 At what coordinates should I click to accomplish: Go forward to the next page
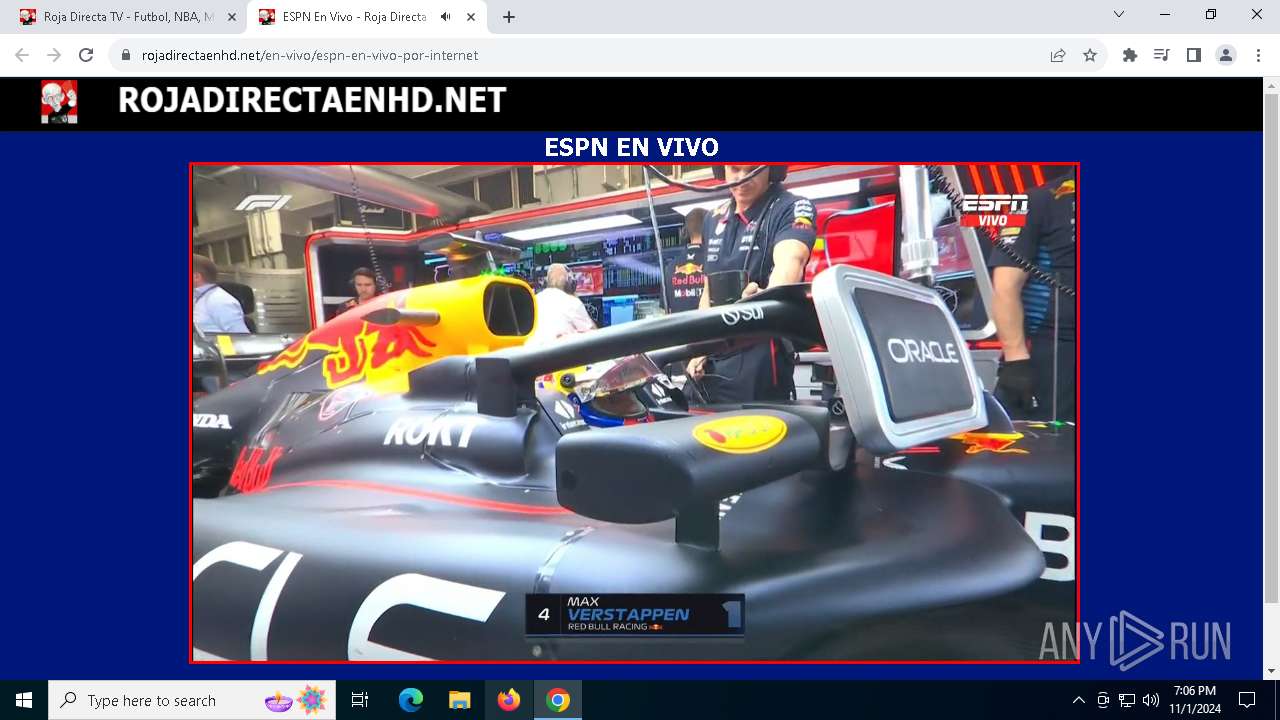(54, 55)
